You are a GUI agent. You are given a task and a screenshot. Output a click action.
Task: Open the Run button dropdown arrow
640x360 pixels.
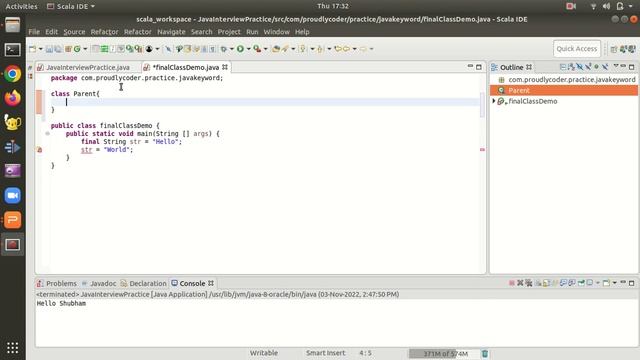[x=249, y=49]
